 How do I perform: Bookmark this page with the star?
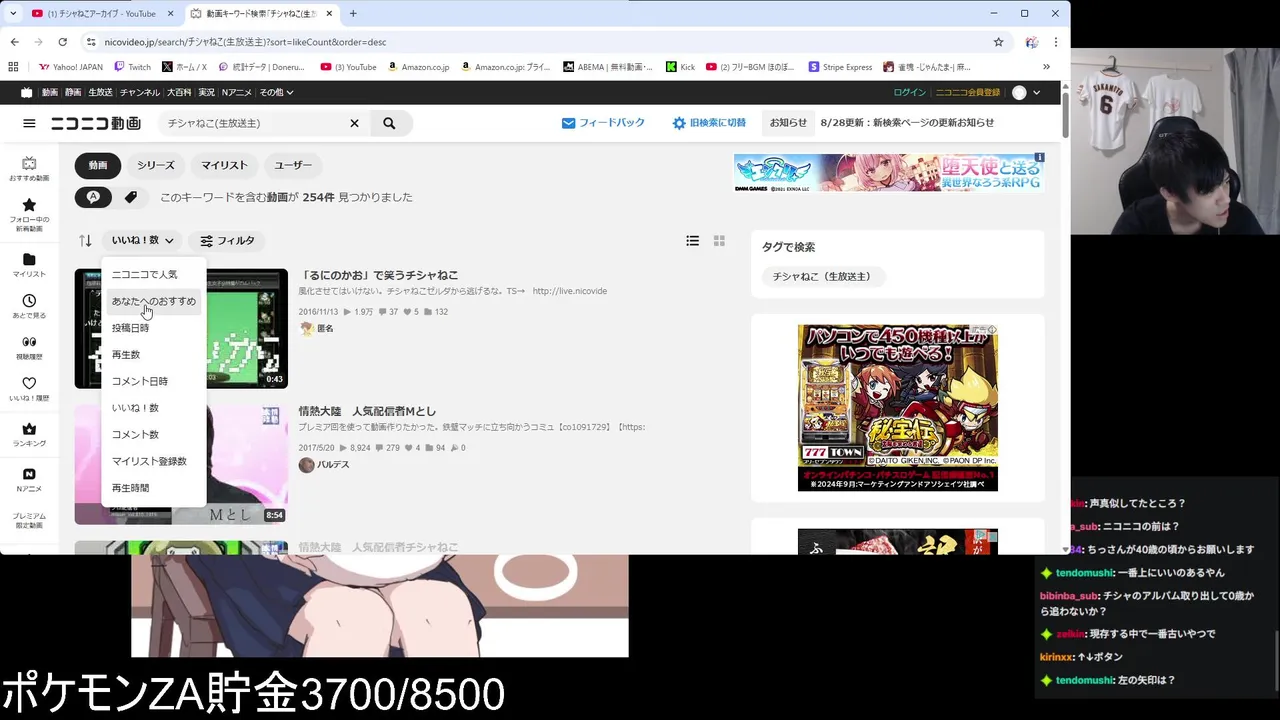click(x=998, y=42)
